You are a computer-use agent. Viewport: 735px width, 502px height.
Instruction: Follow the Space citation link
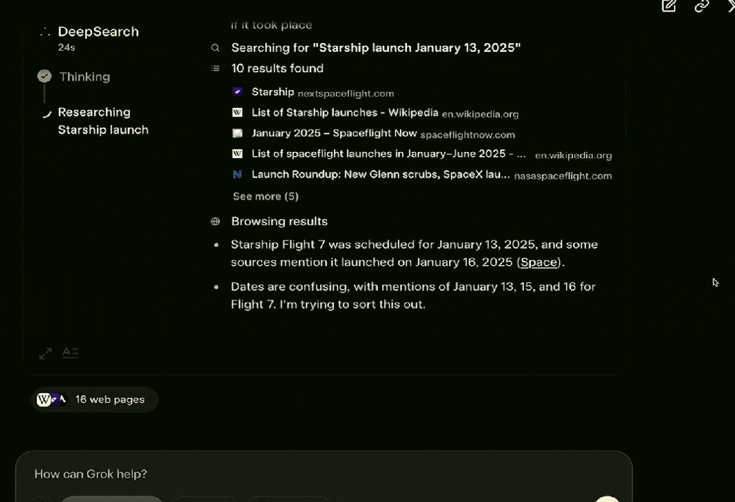point(539,262)
